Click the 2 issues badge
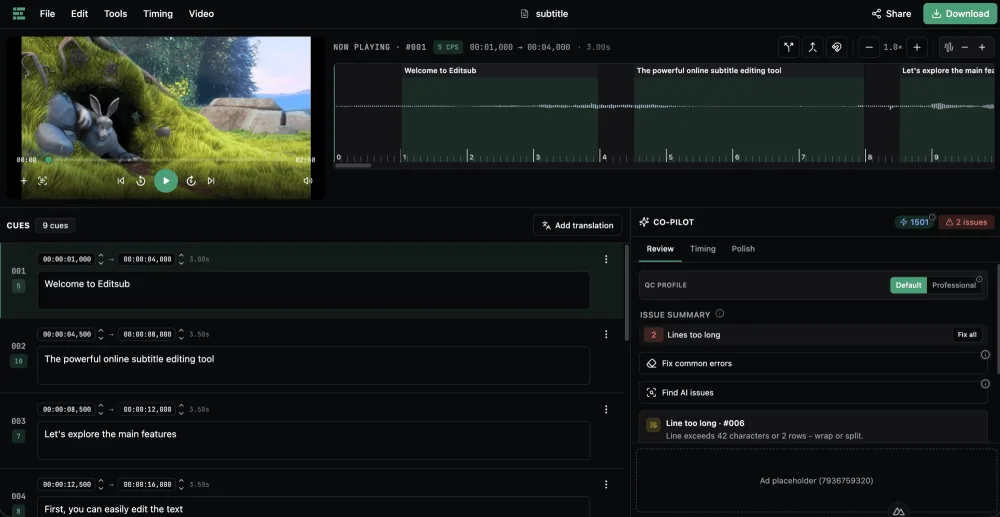This screenshot has height=517, width=1000. (x=966, y=222)
